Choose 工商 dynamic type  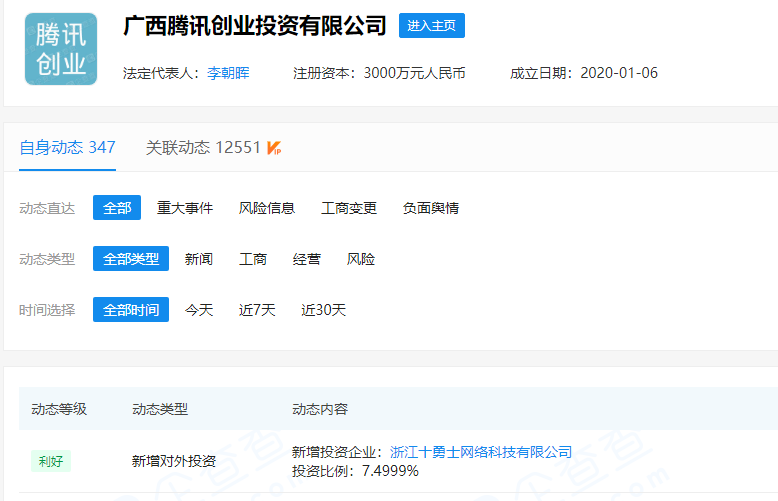coord(253,259)
